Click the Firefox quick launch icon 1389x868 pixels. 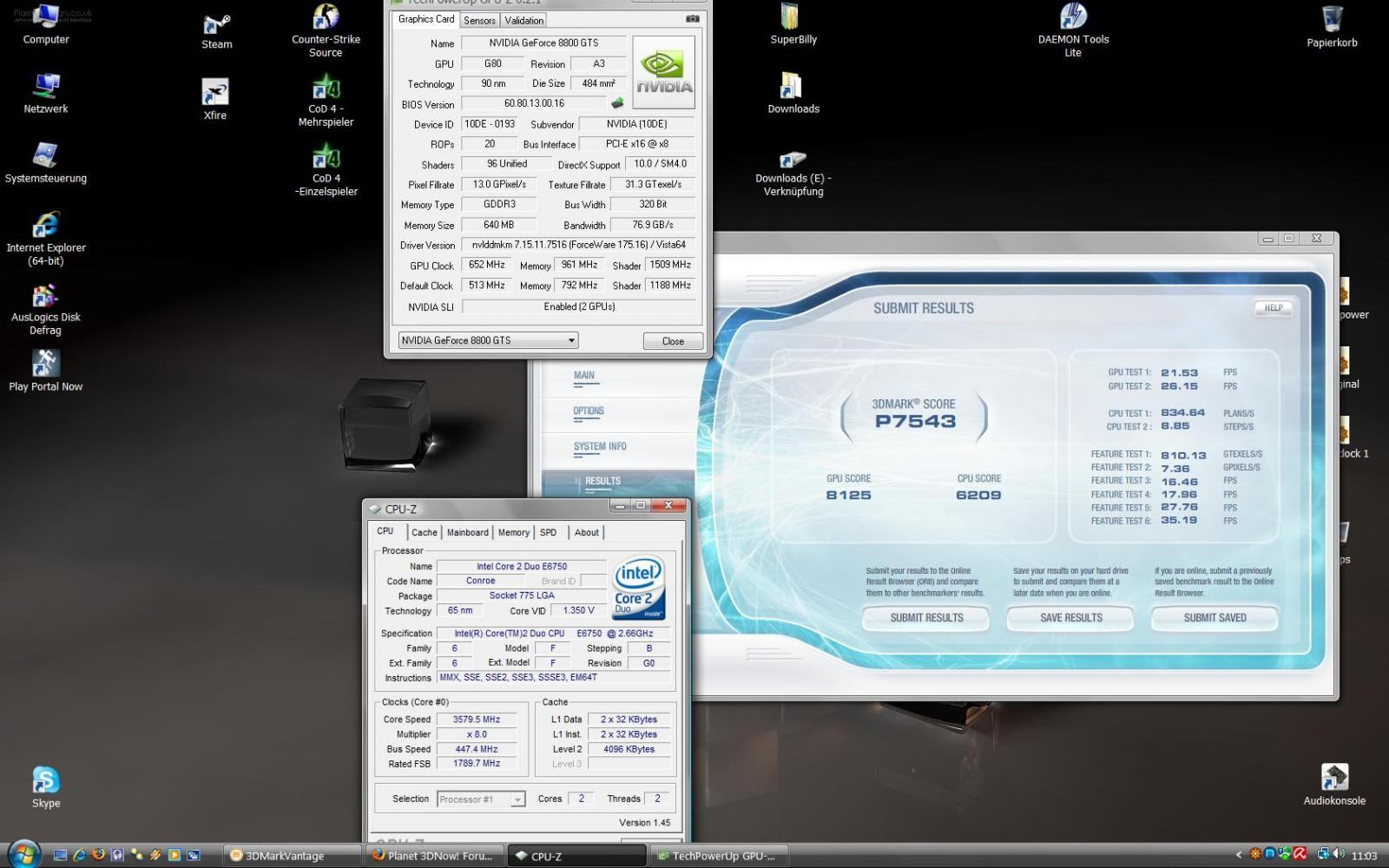point(98,854)
